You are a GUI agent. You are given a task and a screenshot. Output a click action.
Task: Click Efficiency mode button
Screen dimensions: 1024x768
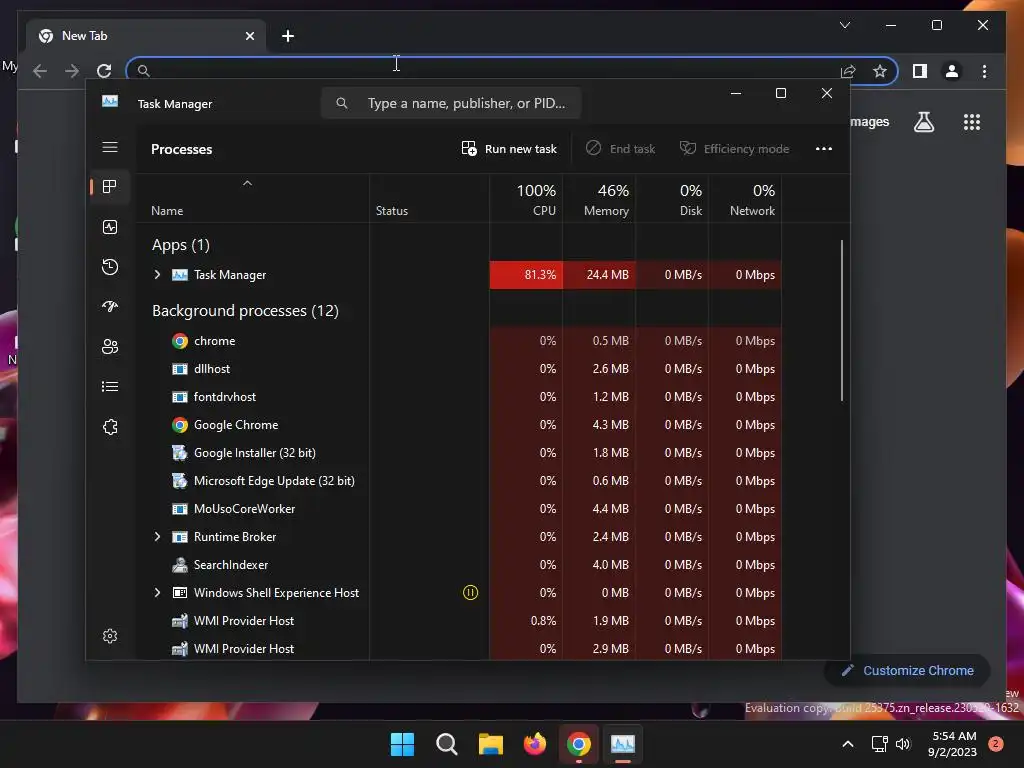734,149
